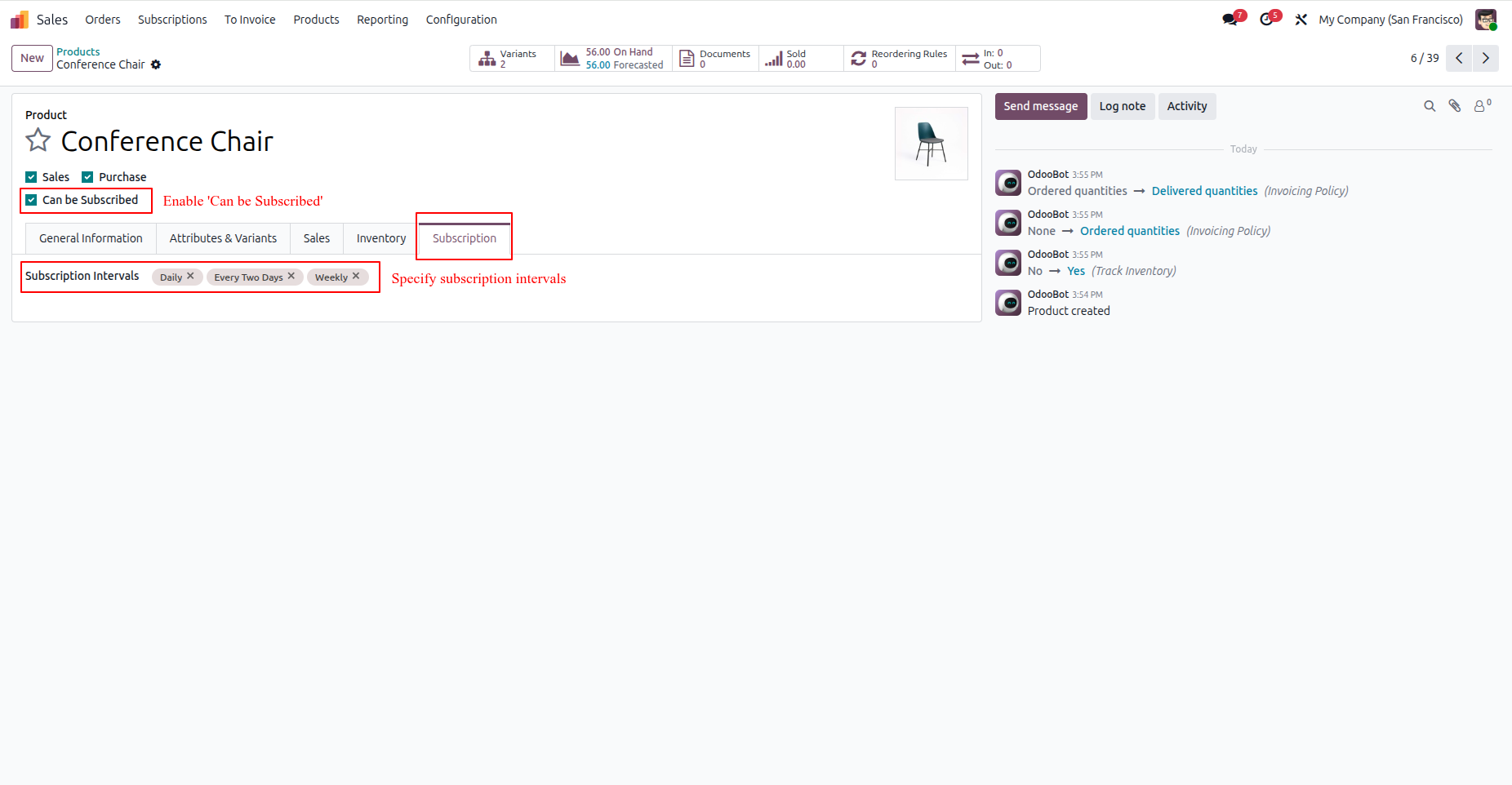
Task: Open In/Out transfers stat button
Action: click(998, 59)
